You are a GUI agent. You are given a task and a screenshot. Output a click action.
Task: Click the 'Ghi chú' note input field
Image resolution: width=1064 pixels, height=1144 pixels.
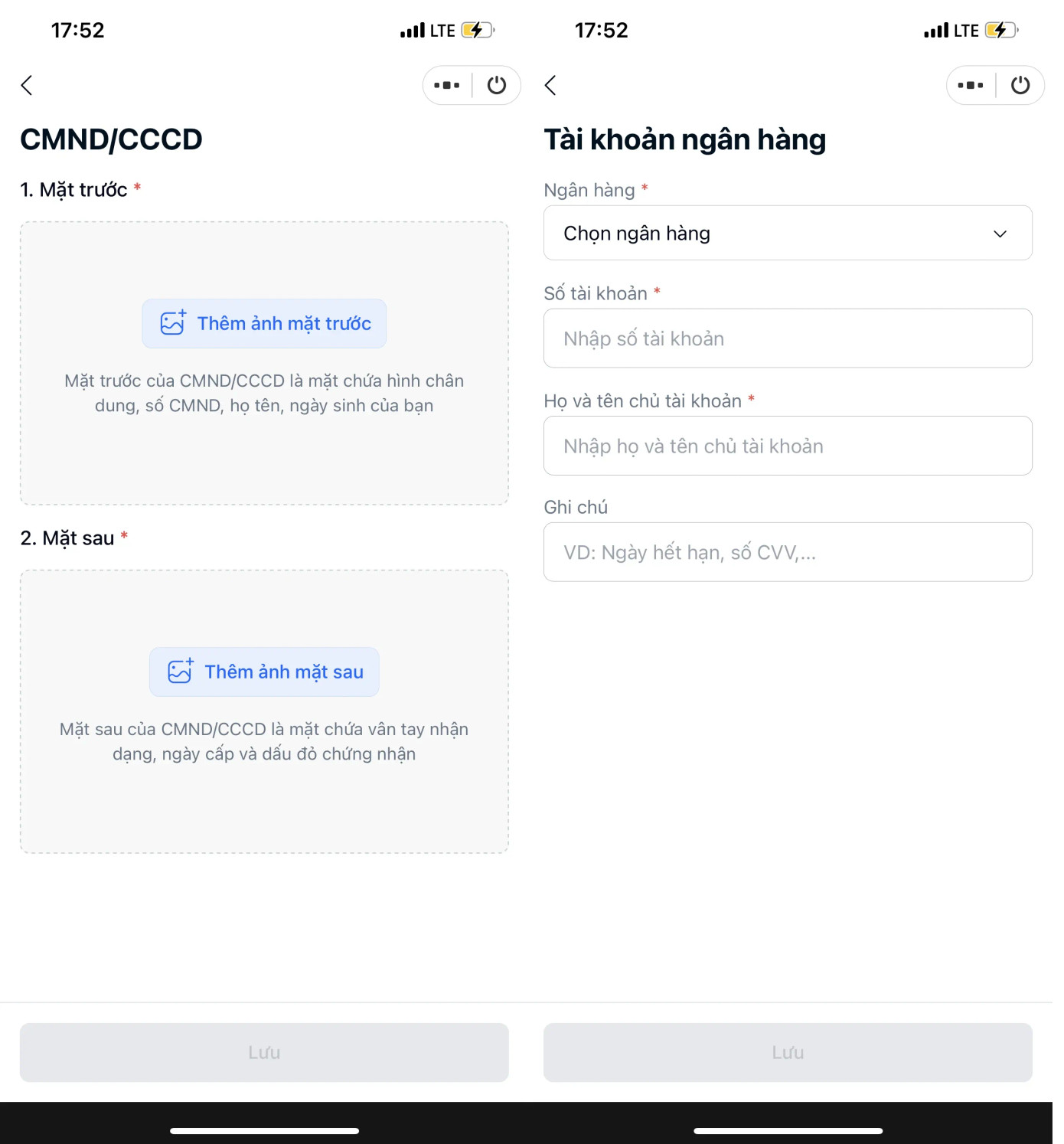tap(788, 552)
